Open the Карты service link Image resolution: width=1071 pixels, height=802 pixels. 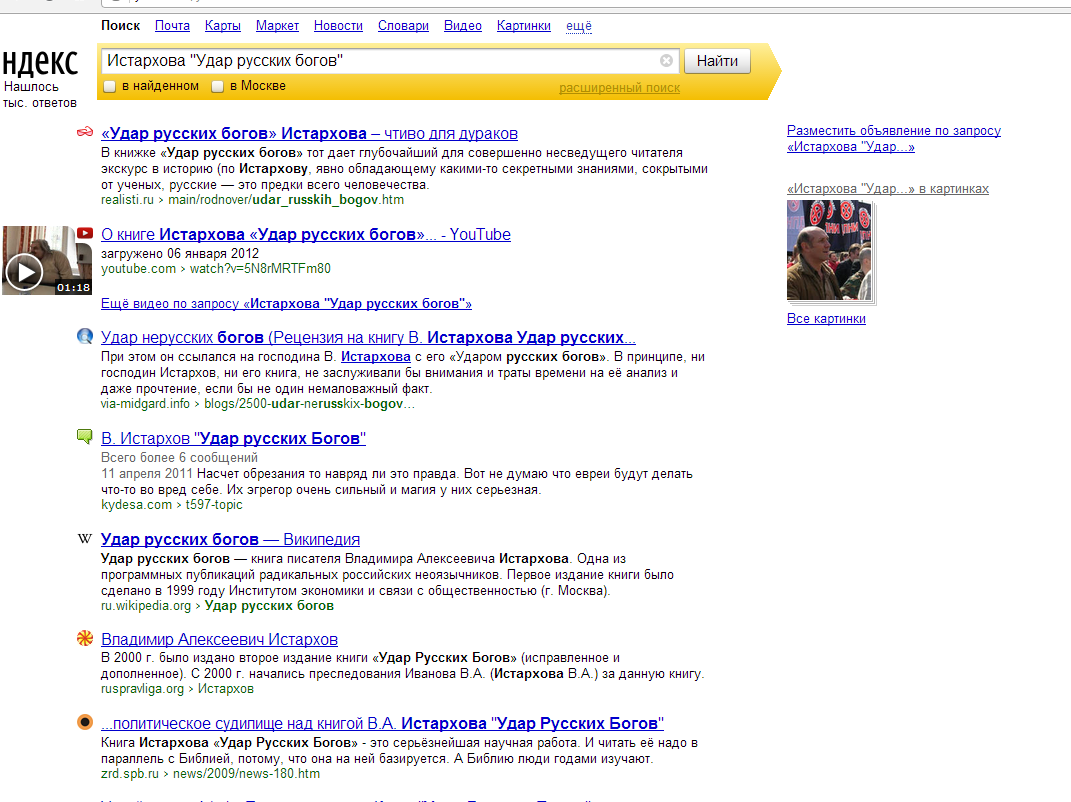223,26
